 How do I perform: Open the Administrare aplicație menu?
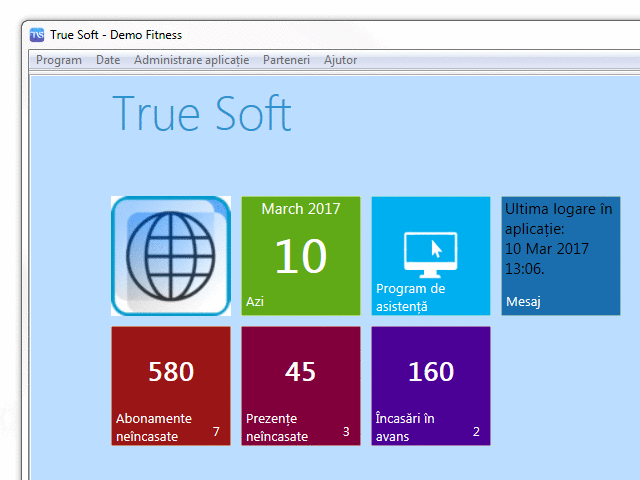click(191, 60)
